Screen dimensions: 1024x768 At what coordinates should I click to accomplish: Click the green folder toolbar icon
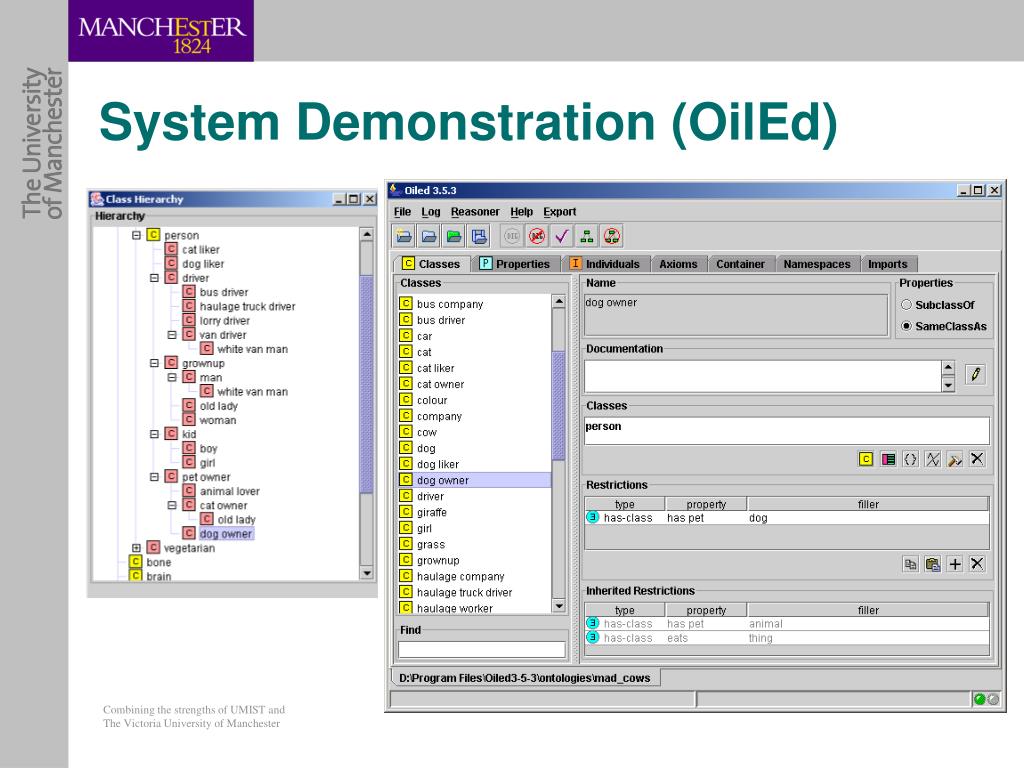(454, 236)
